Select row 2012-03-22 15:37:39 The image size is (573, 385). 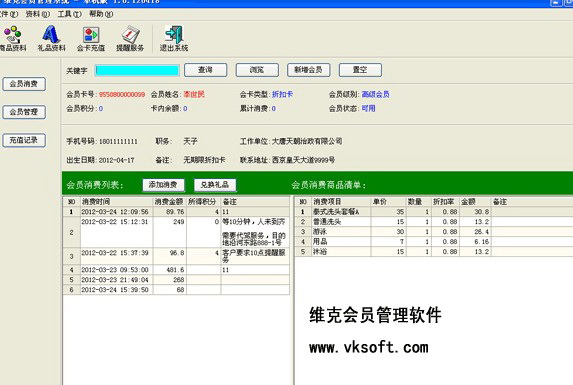176,256
